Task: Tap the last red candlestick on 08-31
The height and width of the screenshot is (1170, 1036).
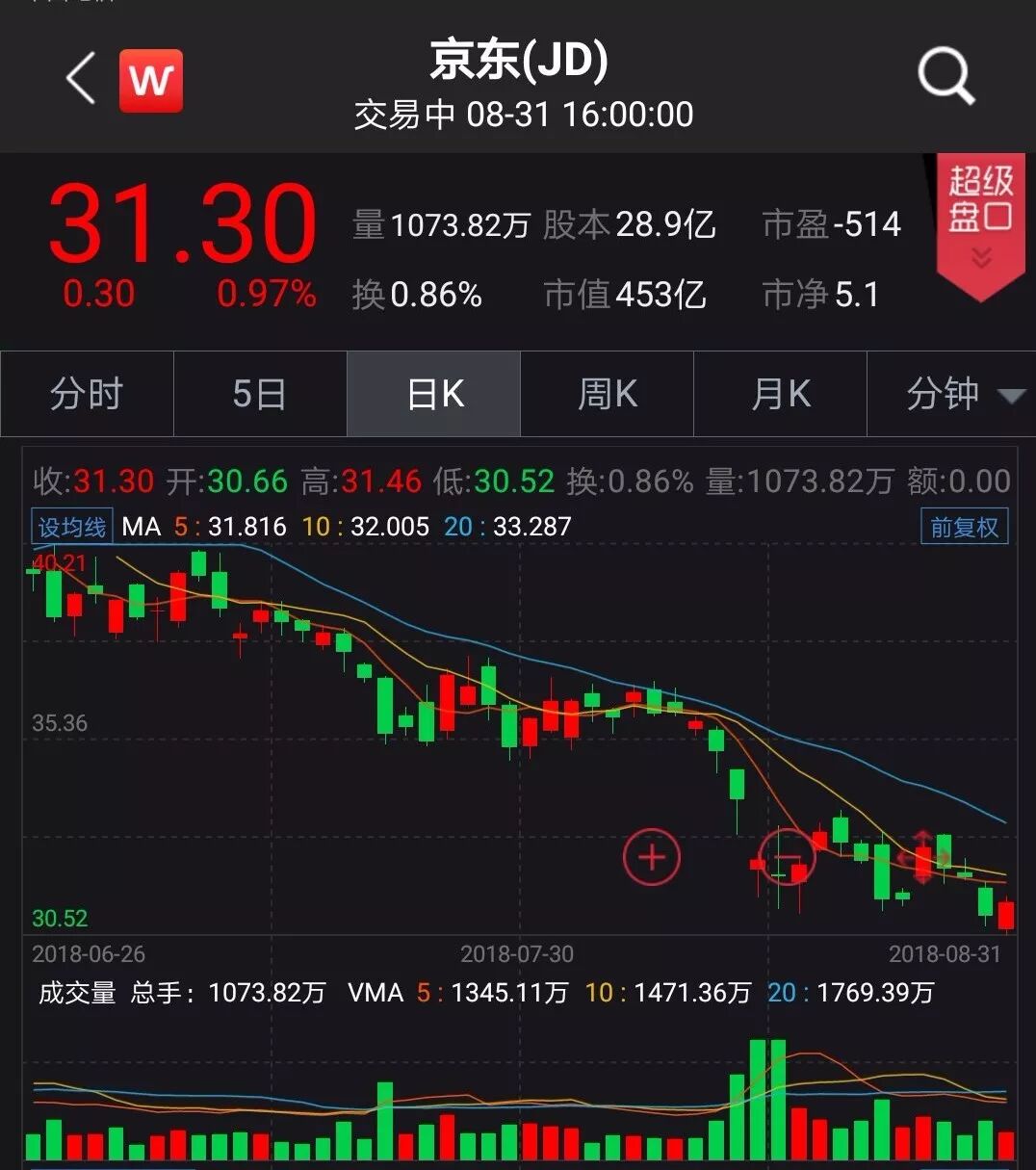Action: pos(1006,915)
